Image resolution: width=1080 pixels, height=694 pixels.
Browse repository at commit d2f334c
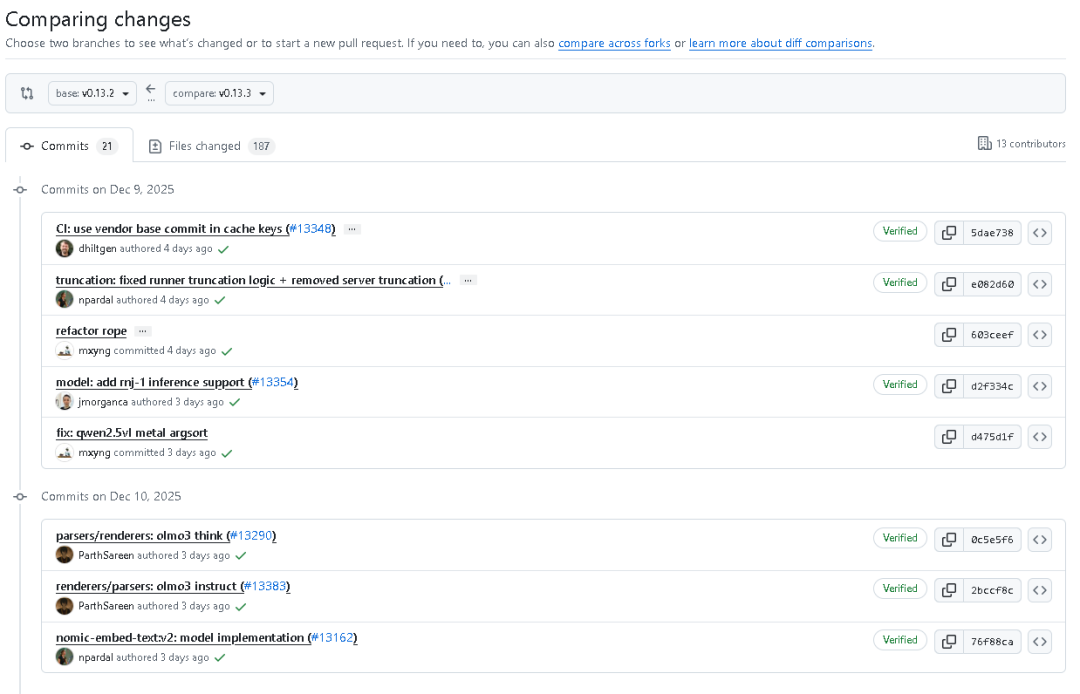1040,386
